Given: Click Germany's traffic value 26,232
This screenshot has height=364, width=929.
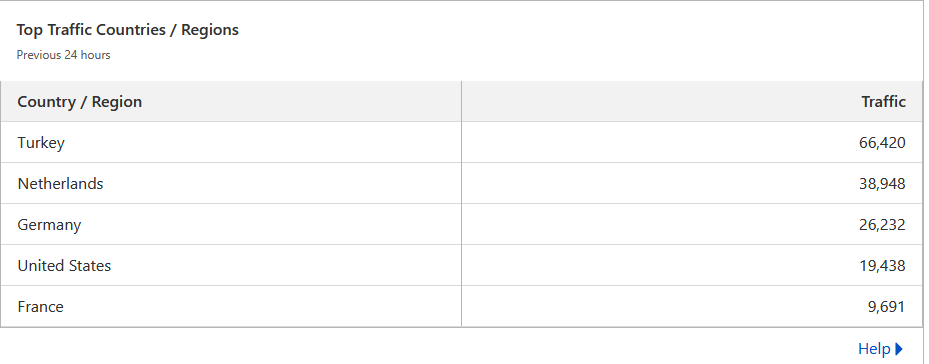Looking at the screenshot, I should [x=882, y=225].
